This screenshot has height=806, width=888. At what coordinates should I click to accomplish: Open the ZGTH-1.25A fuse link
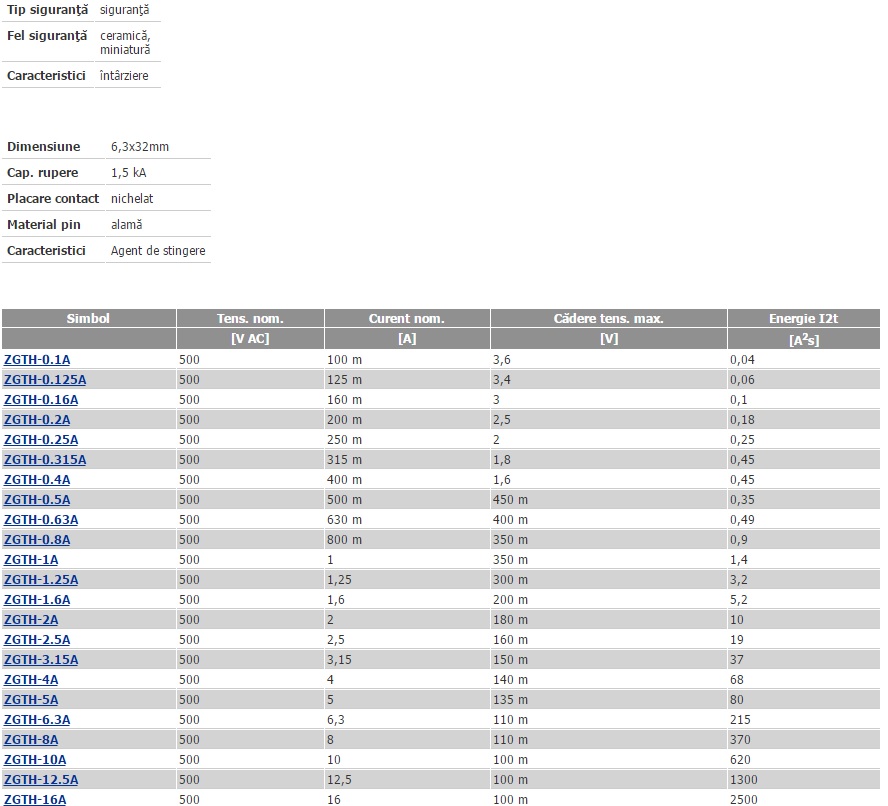[x=41, y=580]
